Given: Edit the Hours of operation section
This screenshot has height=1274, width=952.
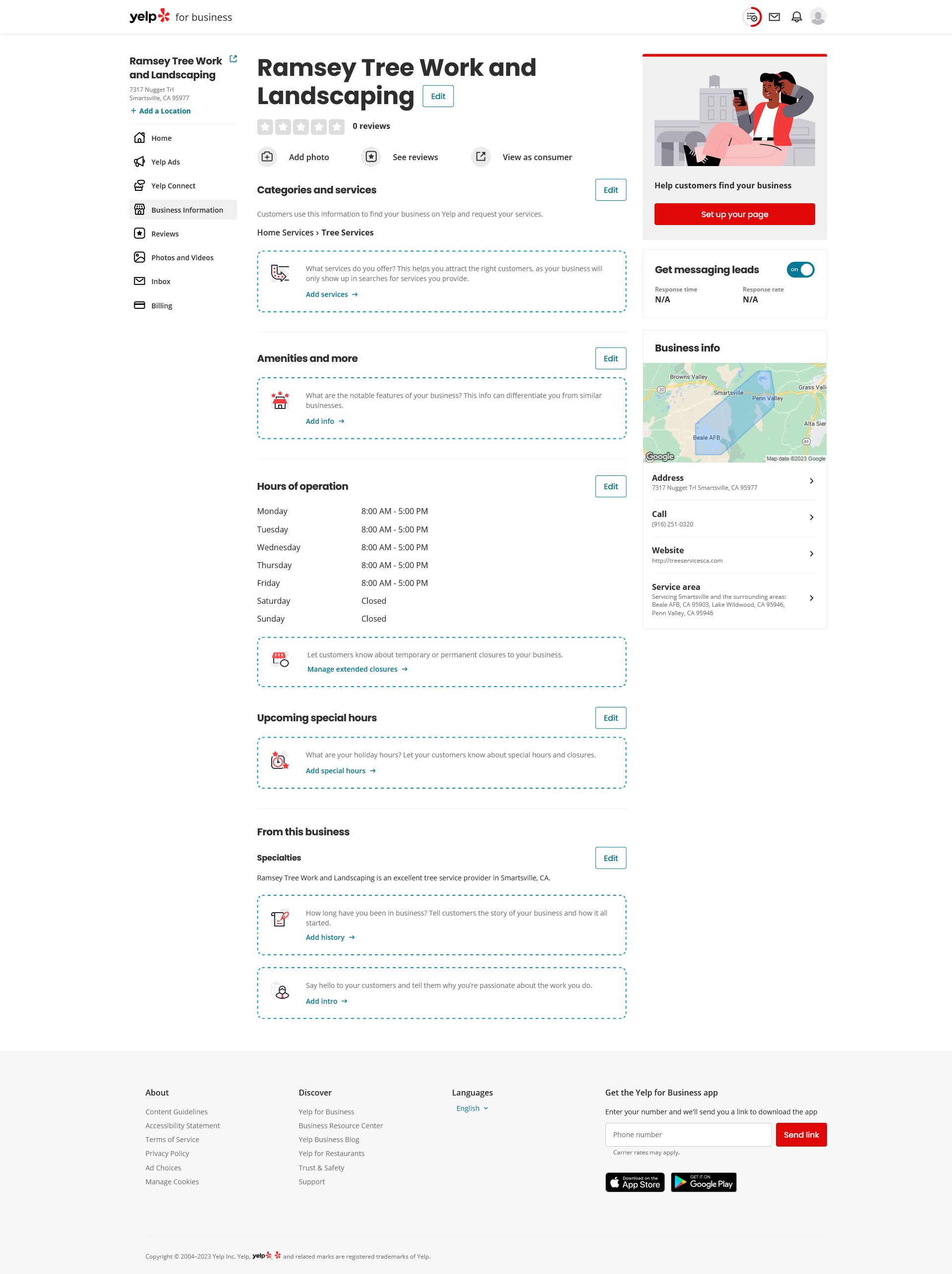Looking at the screenshot, I should pos(610,487).
